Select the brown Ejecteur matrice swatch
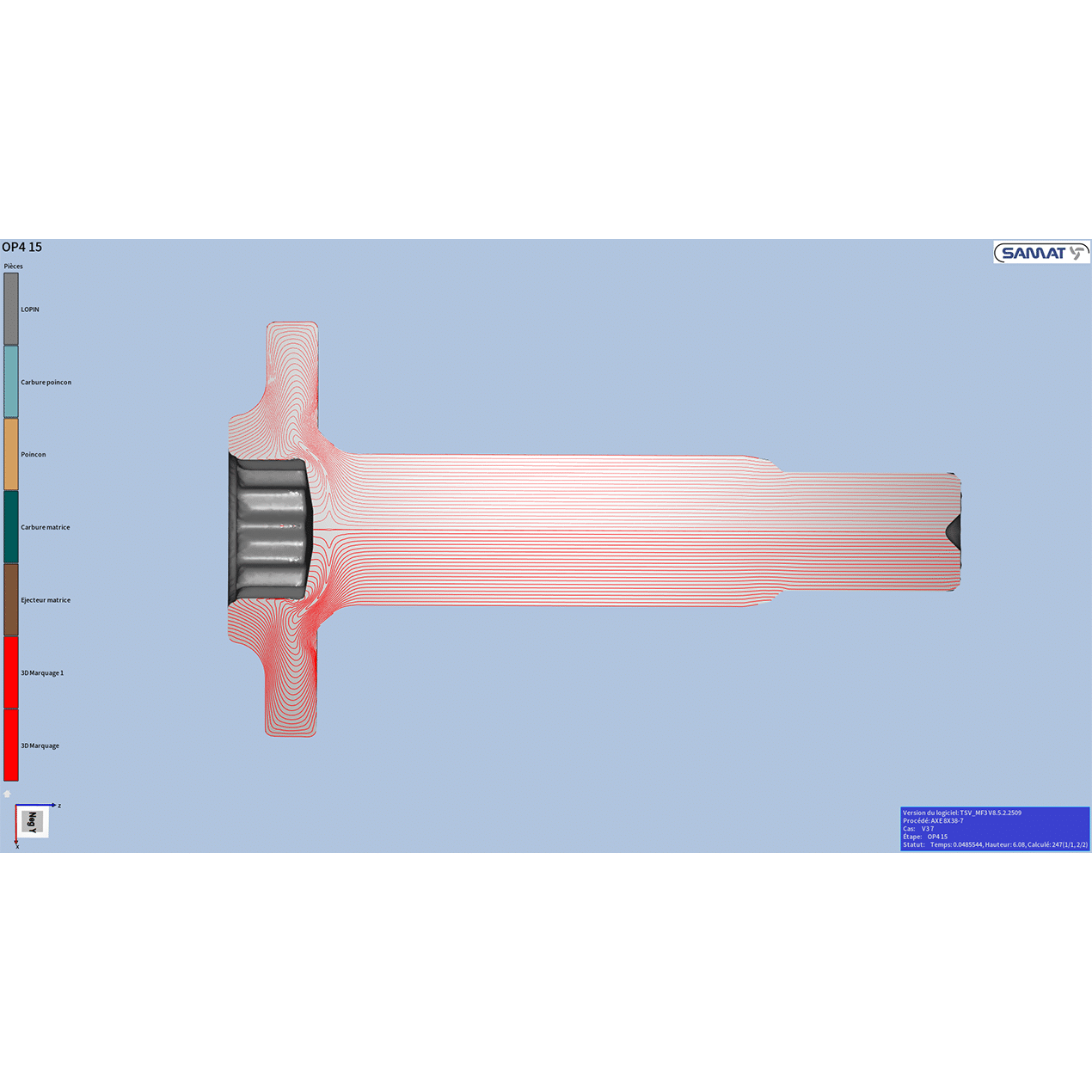Viewport: 1092px width, 1092px height. point(11,600)
